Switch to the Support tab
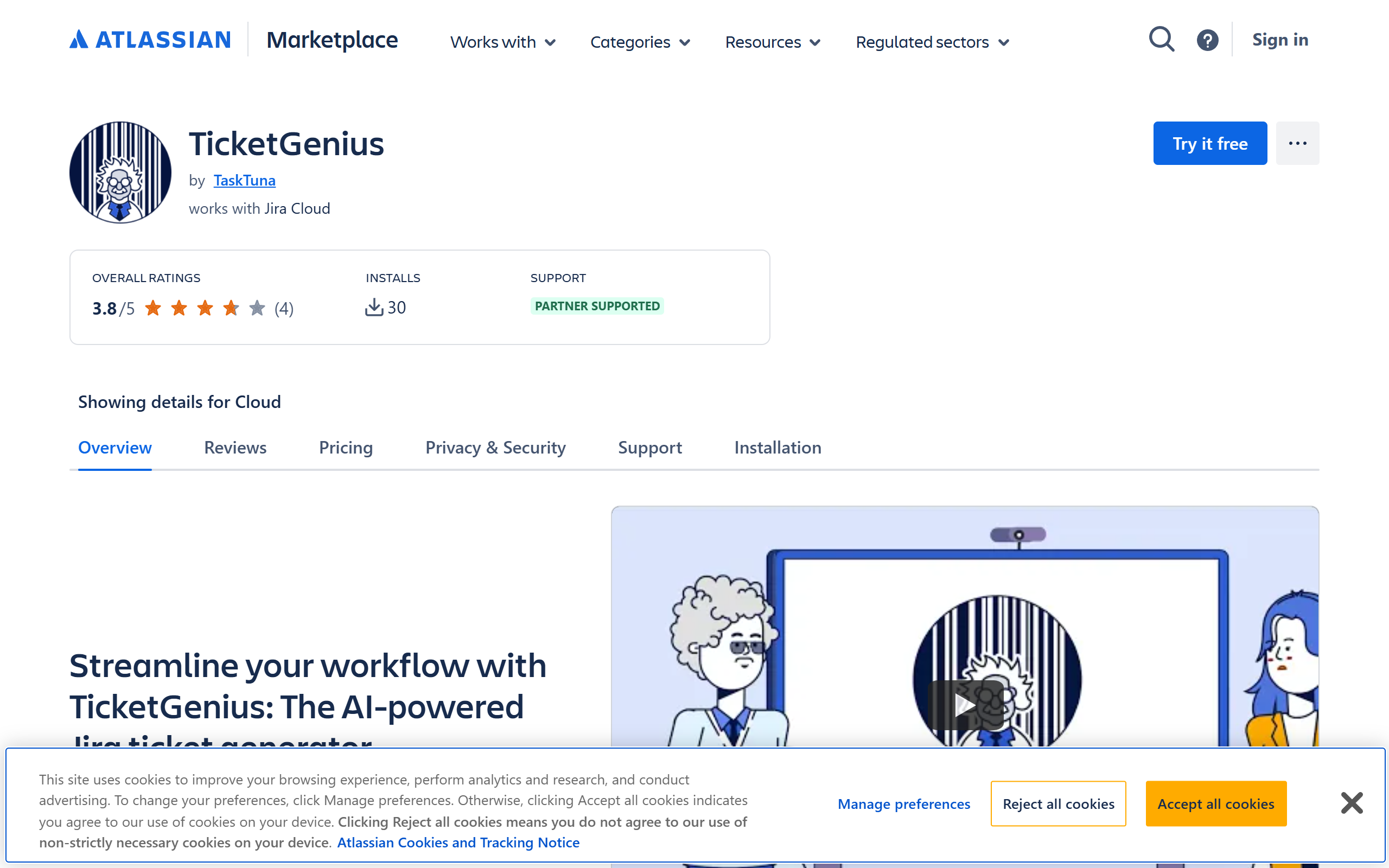Viewport: 1389px width, 868px height. point(649,447)
